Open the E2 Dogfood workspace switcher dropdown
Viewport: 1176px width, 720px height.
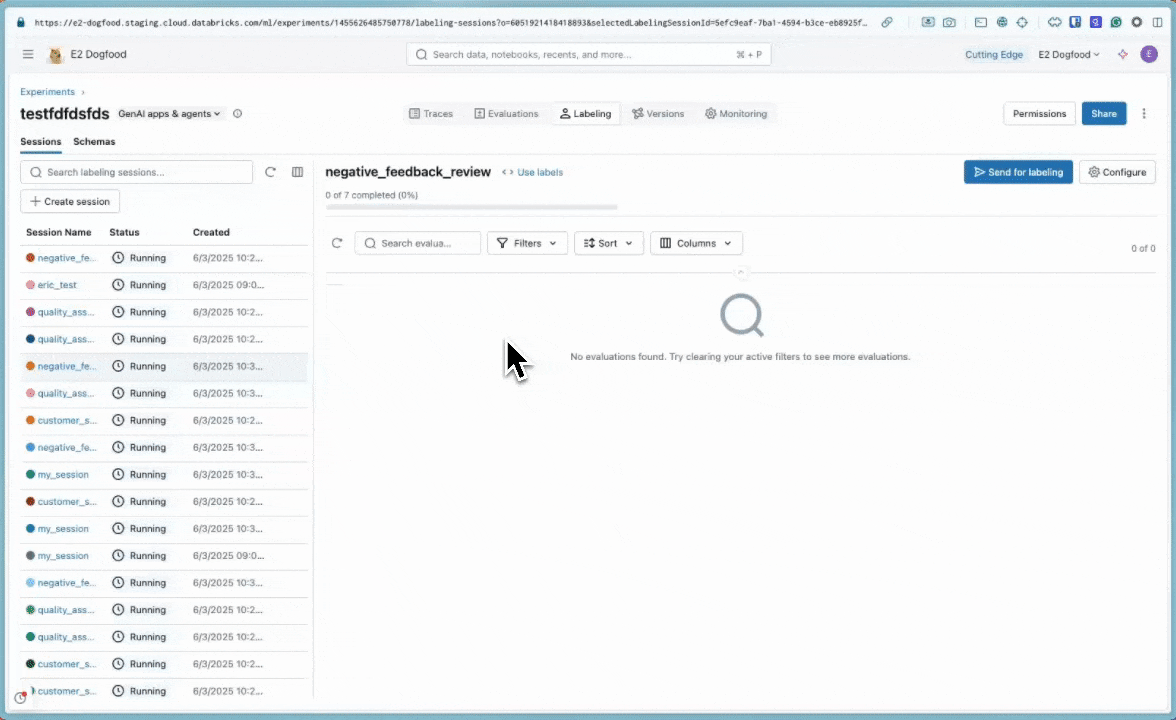[x=1069, y=54]
